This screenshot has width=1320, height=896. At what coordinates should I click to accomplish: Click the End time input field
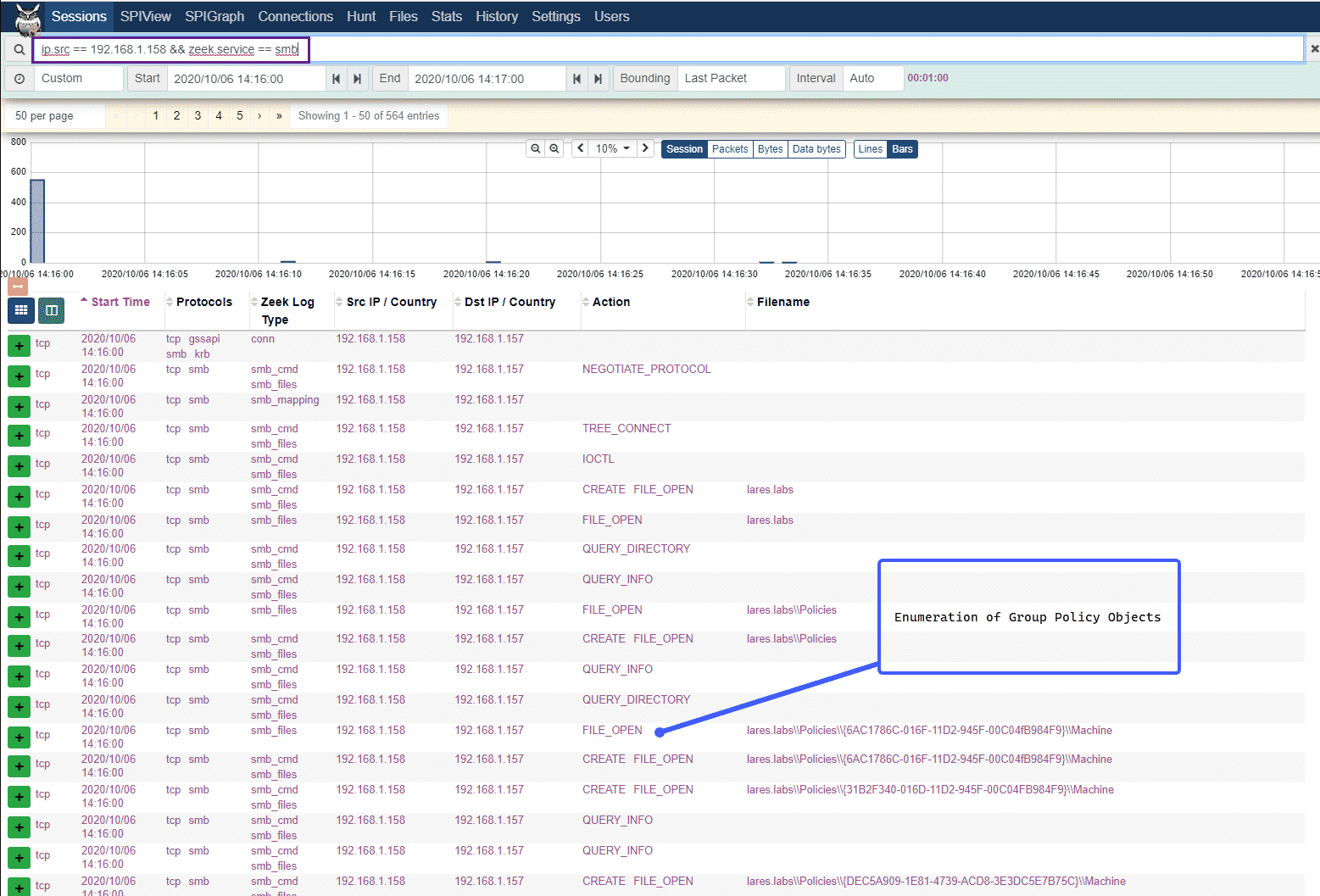486,79
